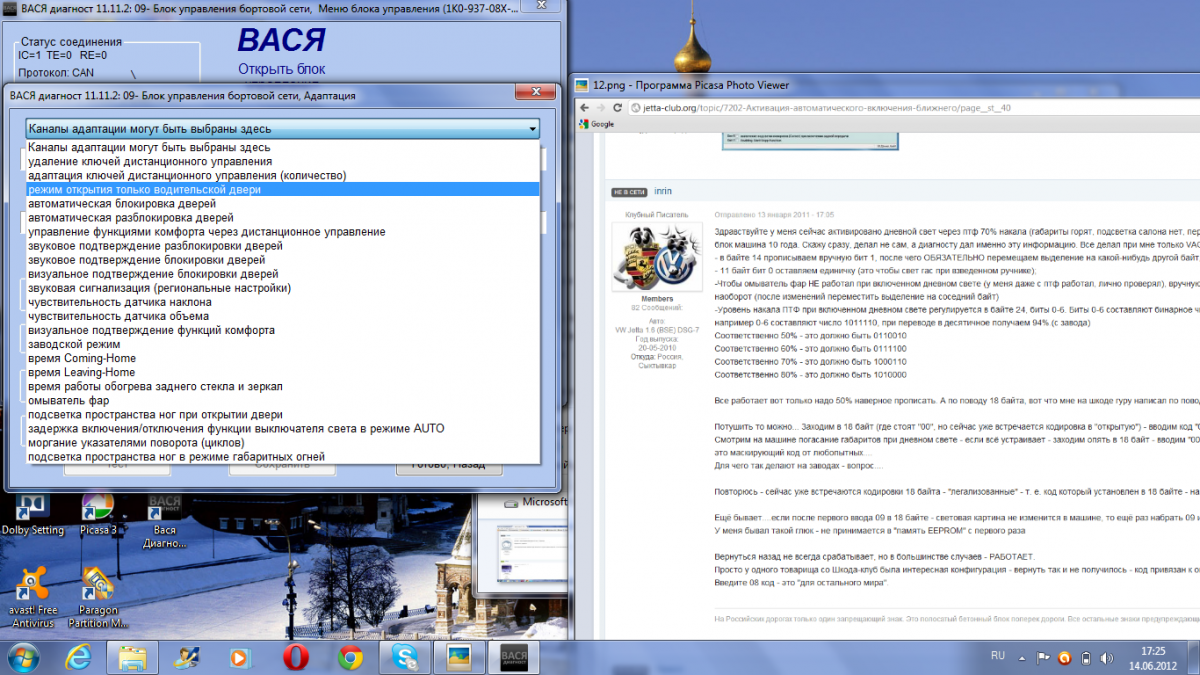Viewport: 1200px width, 675px height.
Task: Launch Opera browser from the taskbar
Action: 294,657
